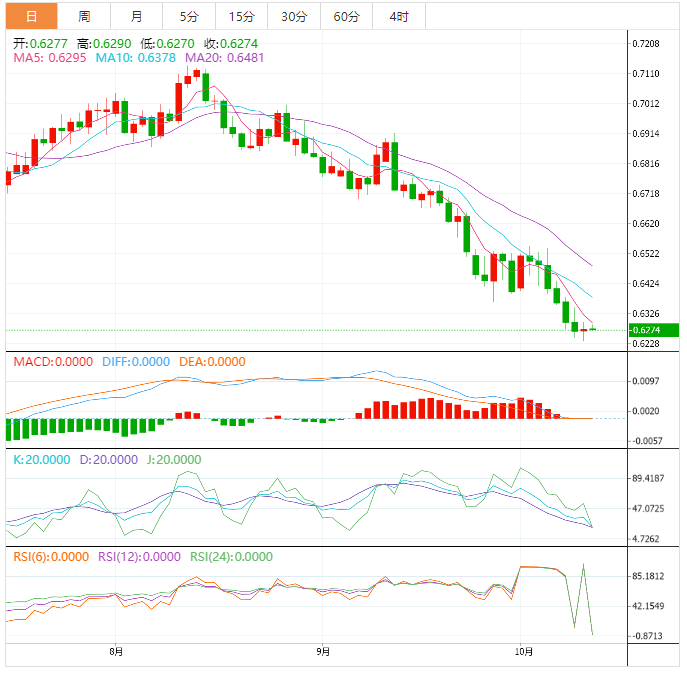
Task: Select the 15分 interval tab
Action: coord(241,16)
